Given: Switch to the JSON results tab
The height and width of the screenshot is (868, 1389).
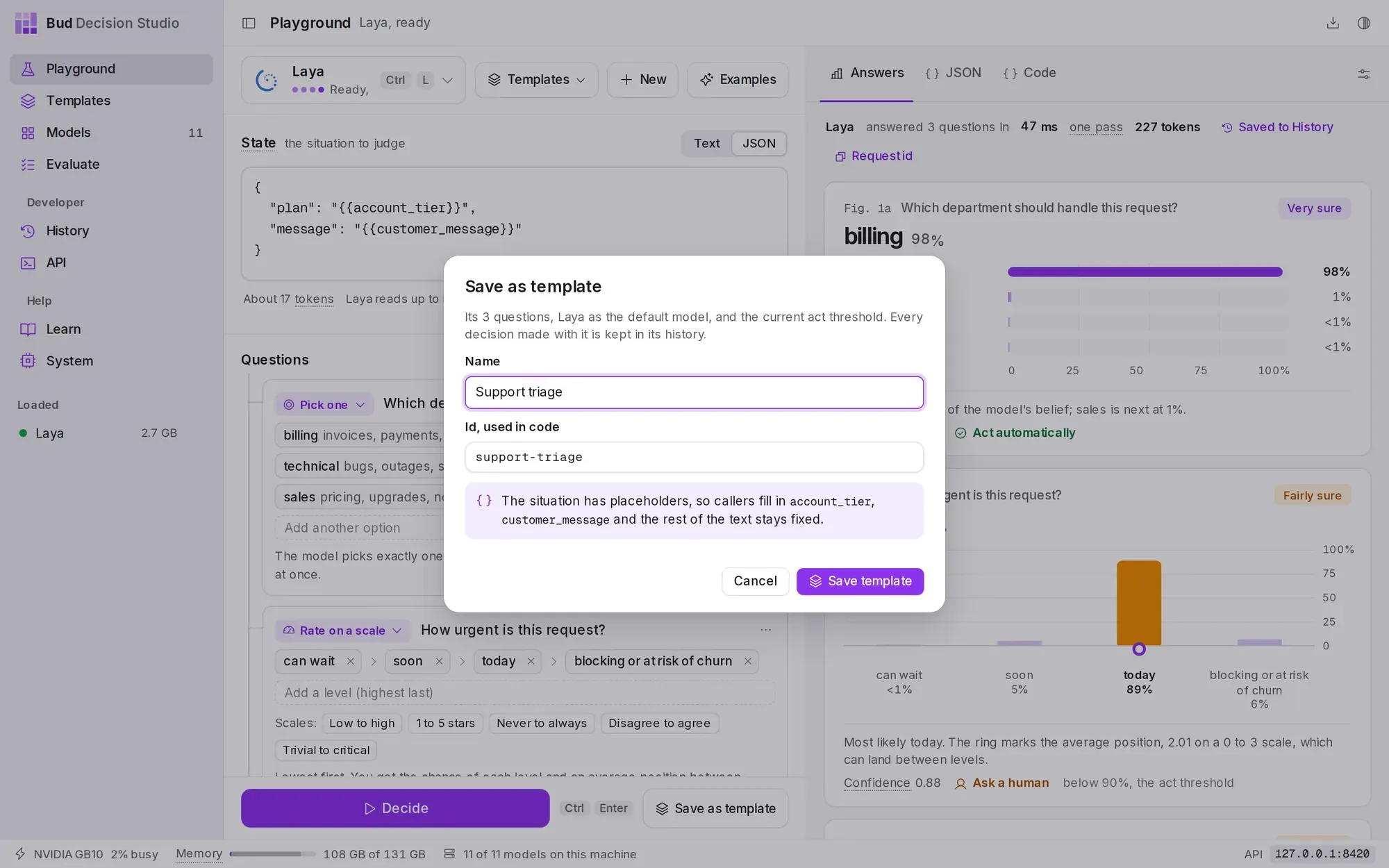Looking at the screenshot, I should coord(953,73).
